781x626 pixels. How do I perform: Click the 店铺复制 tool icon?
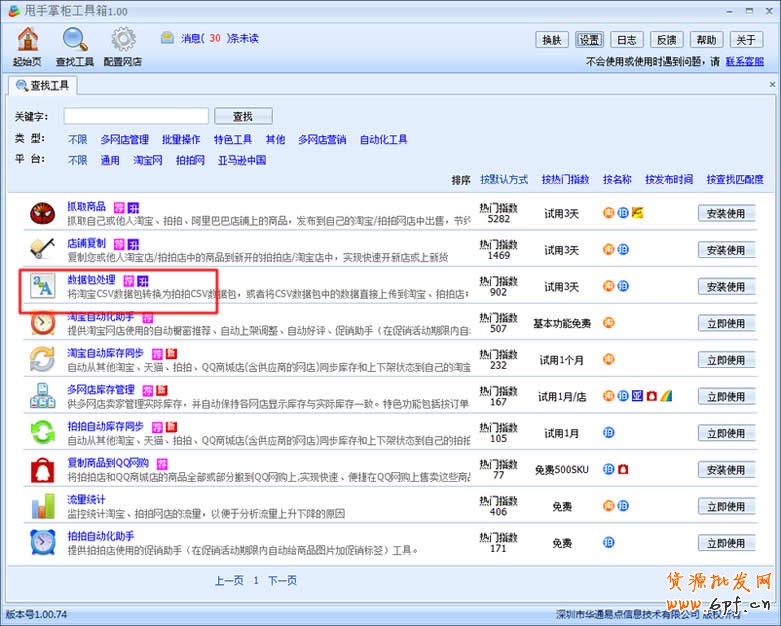[x=42, y=249]
